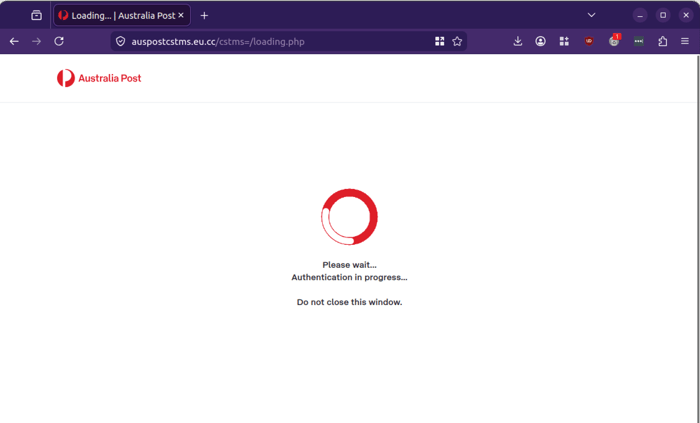Click the extension icon with red badge
This screenshot has width=700, height=423.
[x=614, y=41]
